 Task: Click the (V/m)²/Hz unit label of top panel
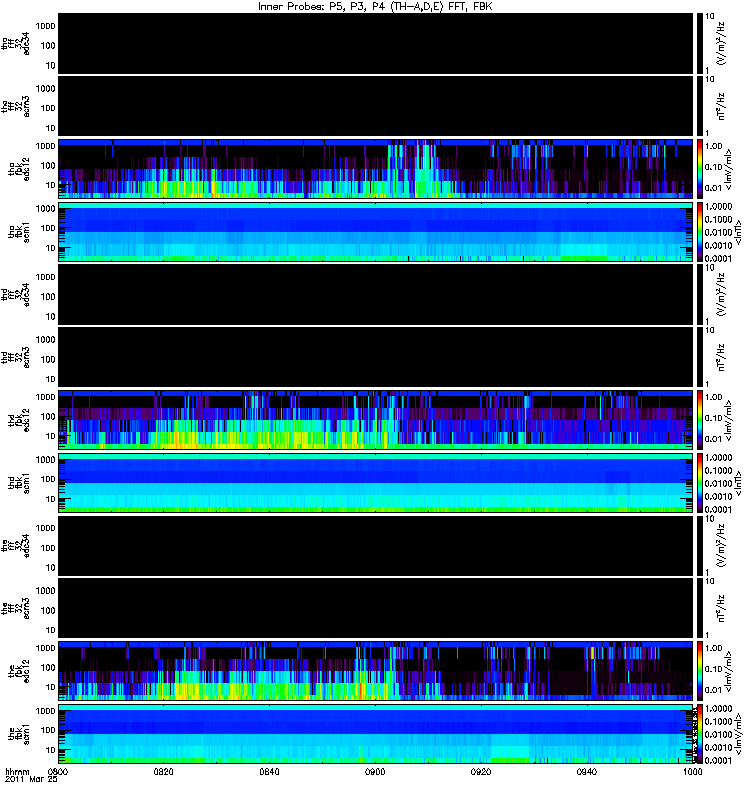tap(721, 43)
